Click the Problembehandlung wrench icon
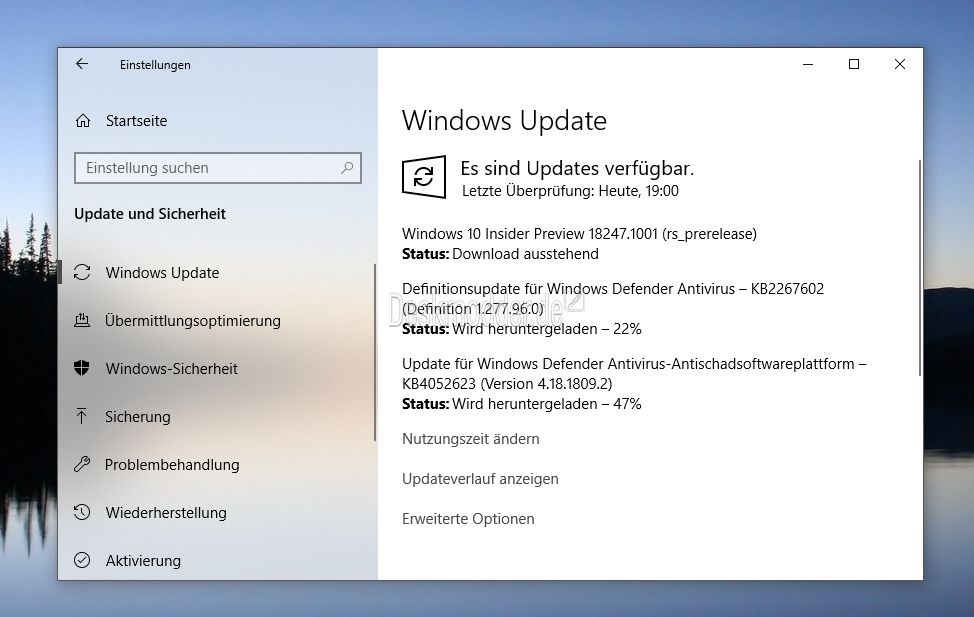 (x=82, y=464)
